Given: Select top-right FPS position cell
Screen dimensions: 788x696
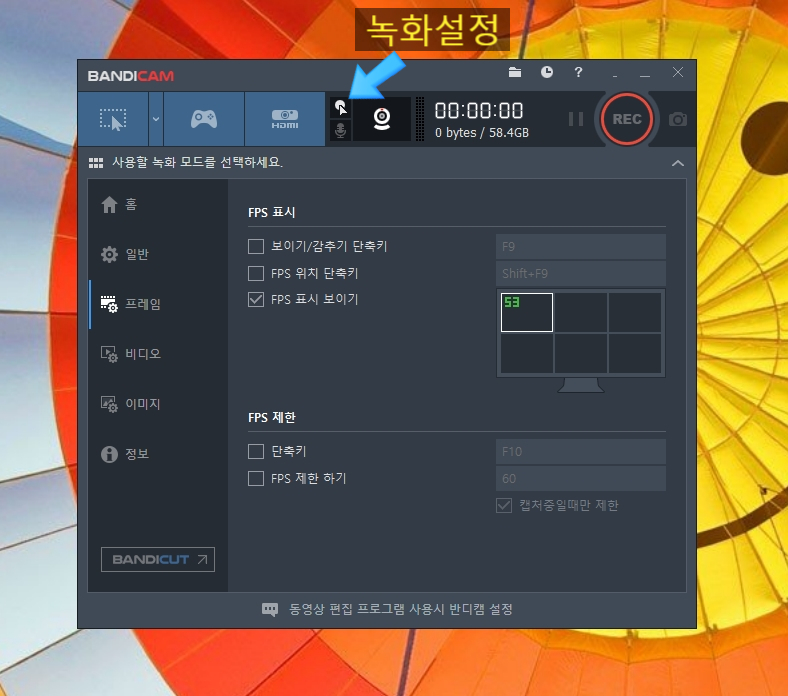Looking at the screenshot, I should point(635,313).
